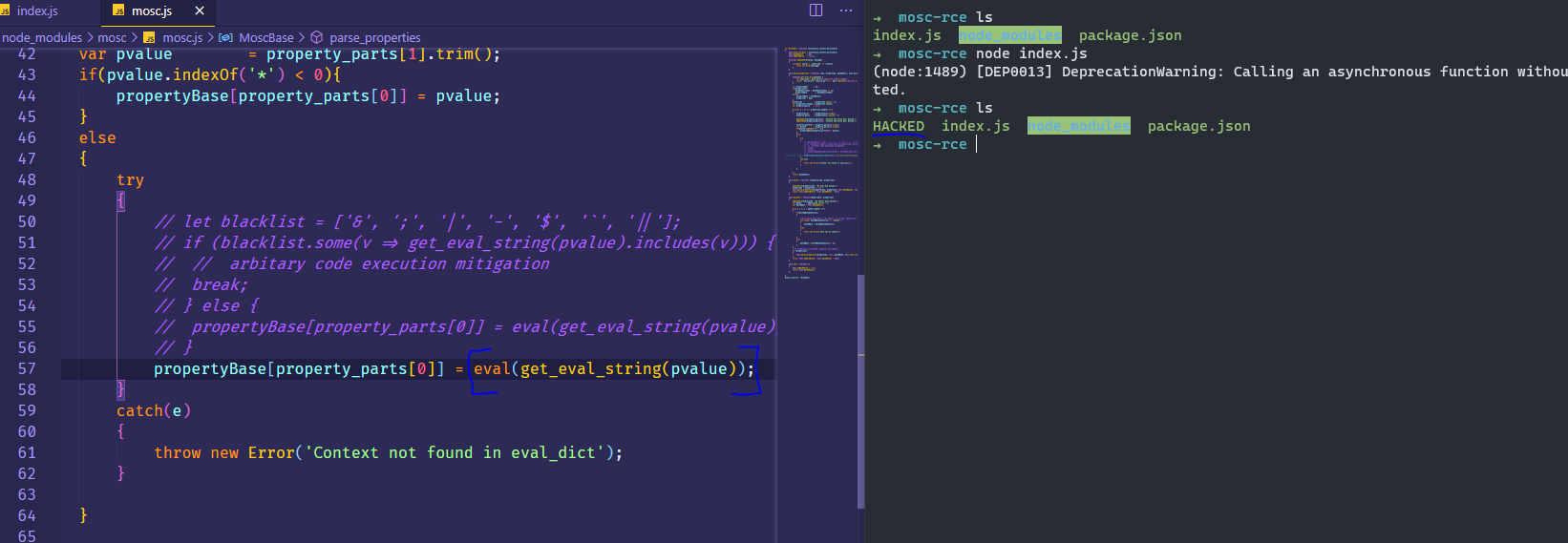Open node_modules breadcrumb
Screen dimensions: 1568x543
click(x=42, y=37)
